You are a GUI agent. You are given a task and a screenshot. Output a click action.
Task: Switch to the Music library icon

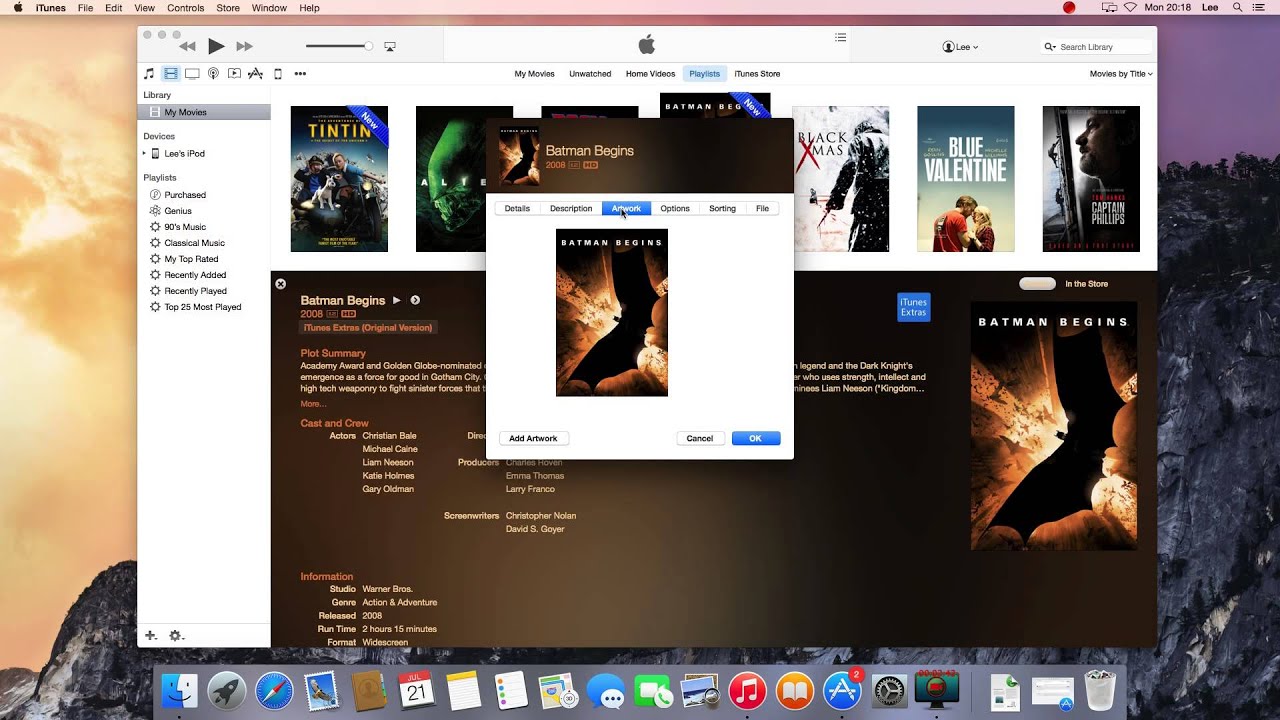coord(149,73)
